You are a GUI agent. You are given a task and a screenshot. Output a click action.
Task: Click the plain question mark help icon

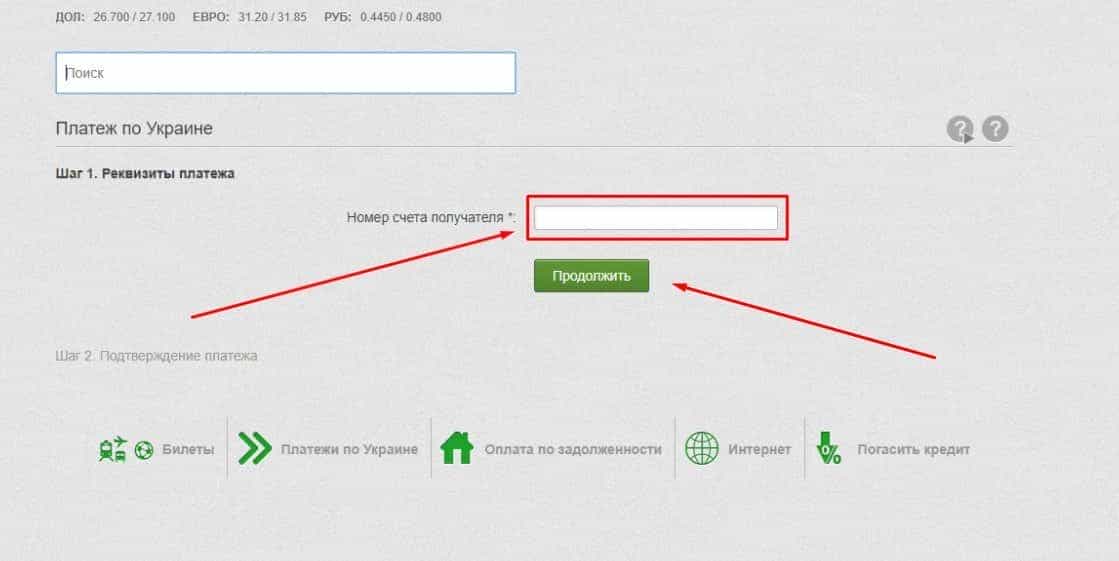coord(995,128)
